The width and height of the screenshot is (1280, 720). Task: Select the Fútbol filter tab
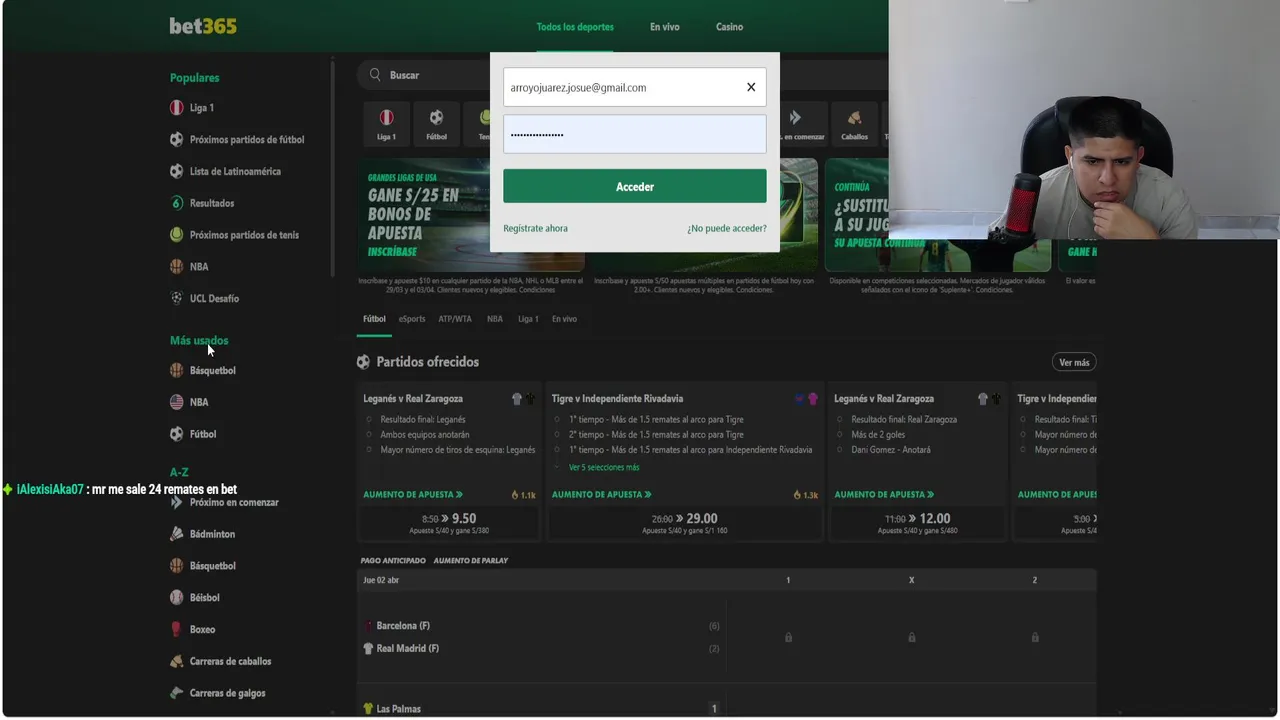374,319
